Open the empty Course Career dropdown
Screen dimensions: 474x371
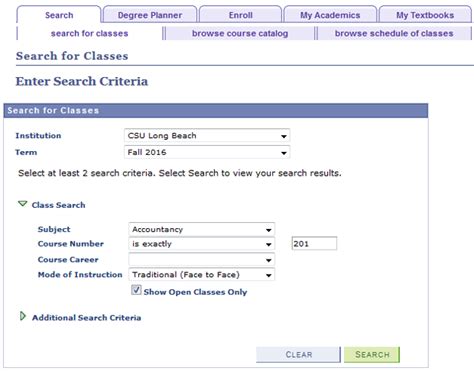(202, 260)
